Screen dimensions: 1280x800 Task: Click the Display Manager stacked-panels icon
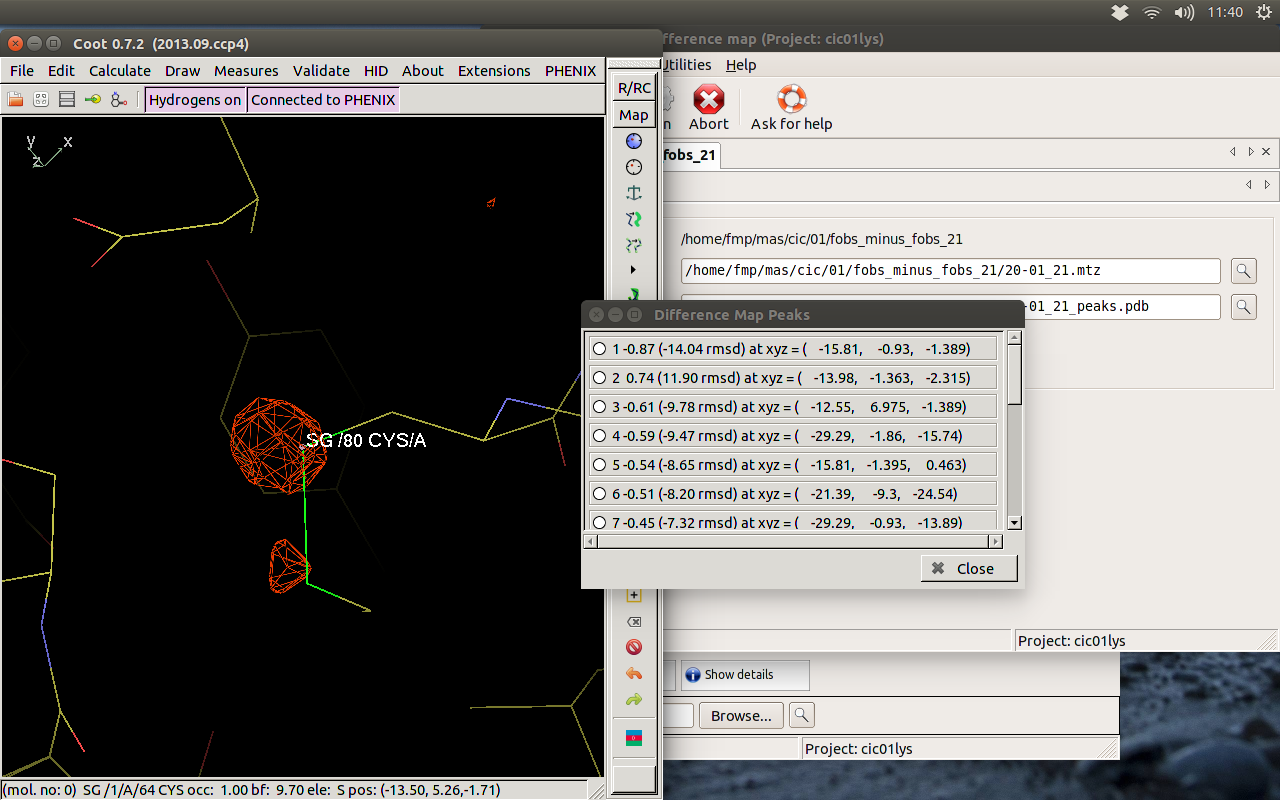[67, 100]
